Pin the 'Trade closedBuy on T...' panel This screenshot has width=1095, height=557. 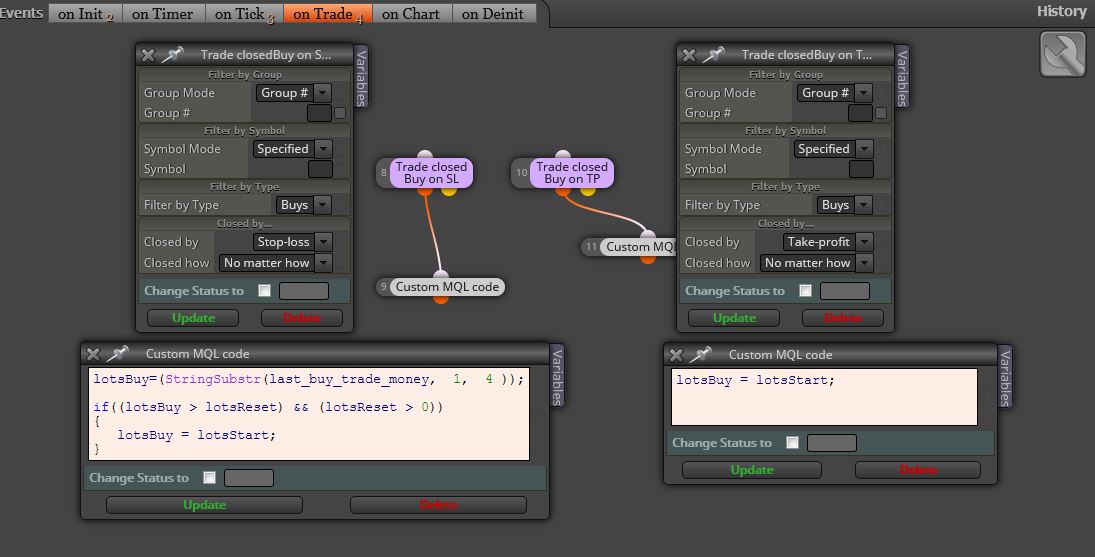714,54
